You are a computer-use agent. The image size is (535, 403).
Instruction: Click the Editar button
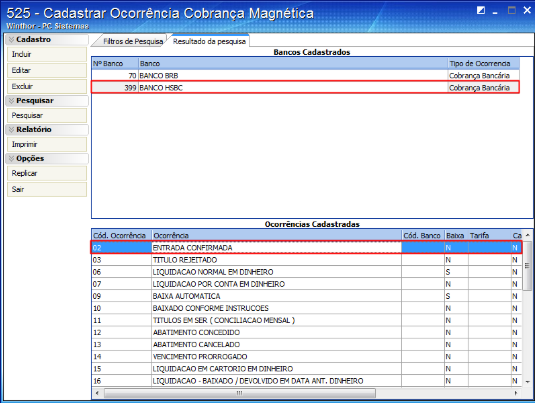[x=47, y=70]
